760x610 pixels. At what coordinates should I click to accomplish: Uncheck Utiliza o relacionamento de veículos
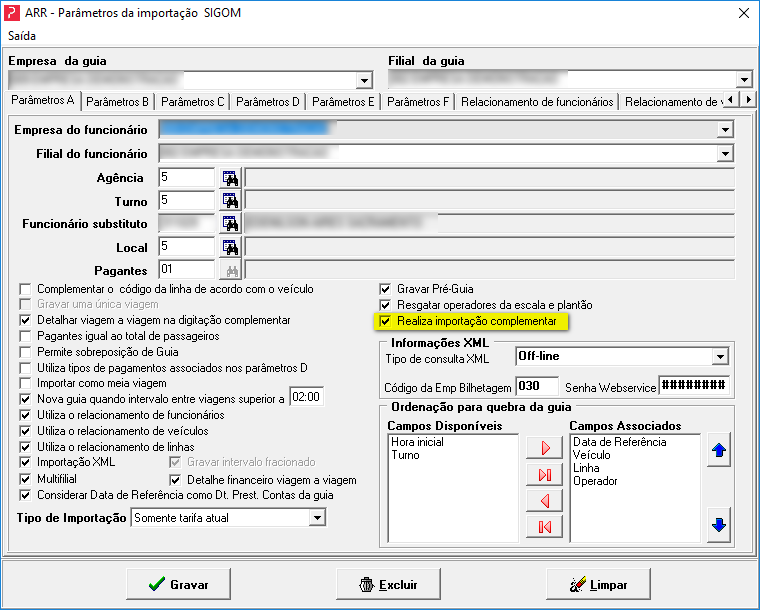coord(25,431)
